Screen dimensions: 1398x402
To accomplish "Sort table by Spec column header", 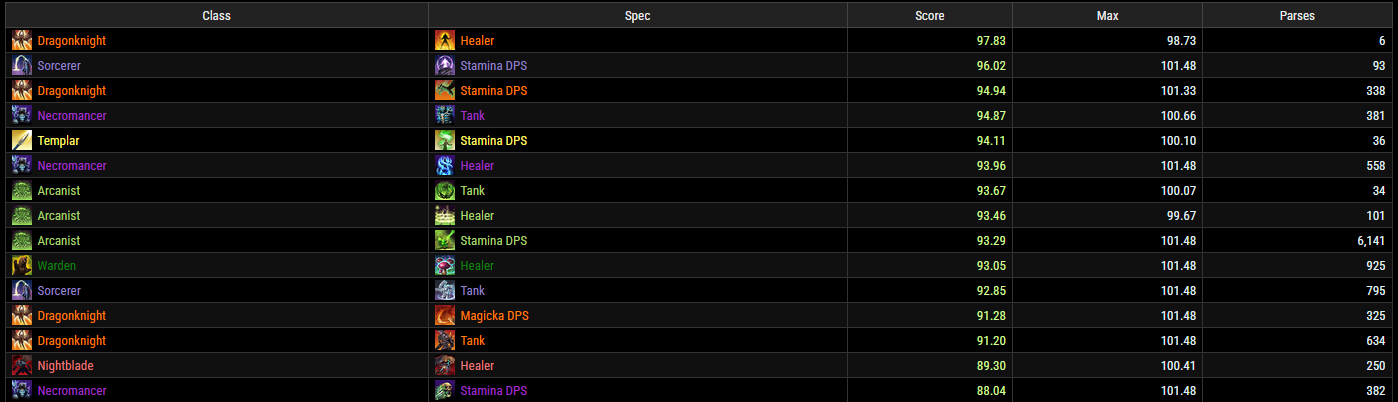I will pyautogui.click(x=638, y=16).
